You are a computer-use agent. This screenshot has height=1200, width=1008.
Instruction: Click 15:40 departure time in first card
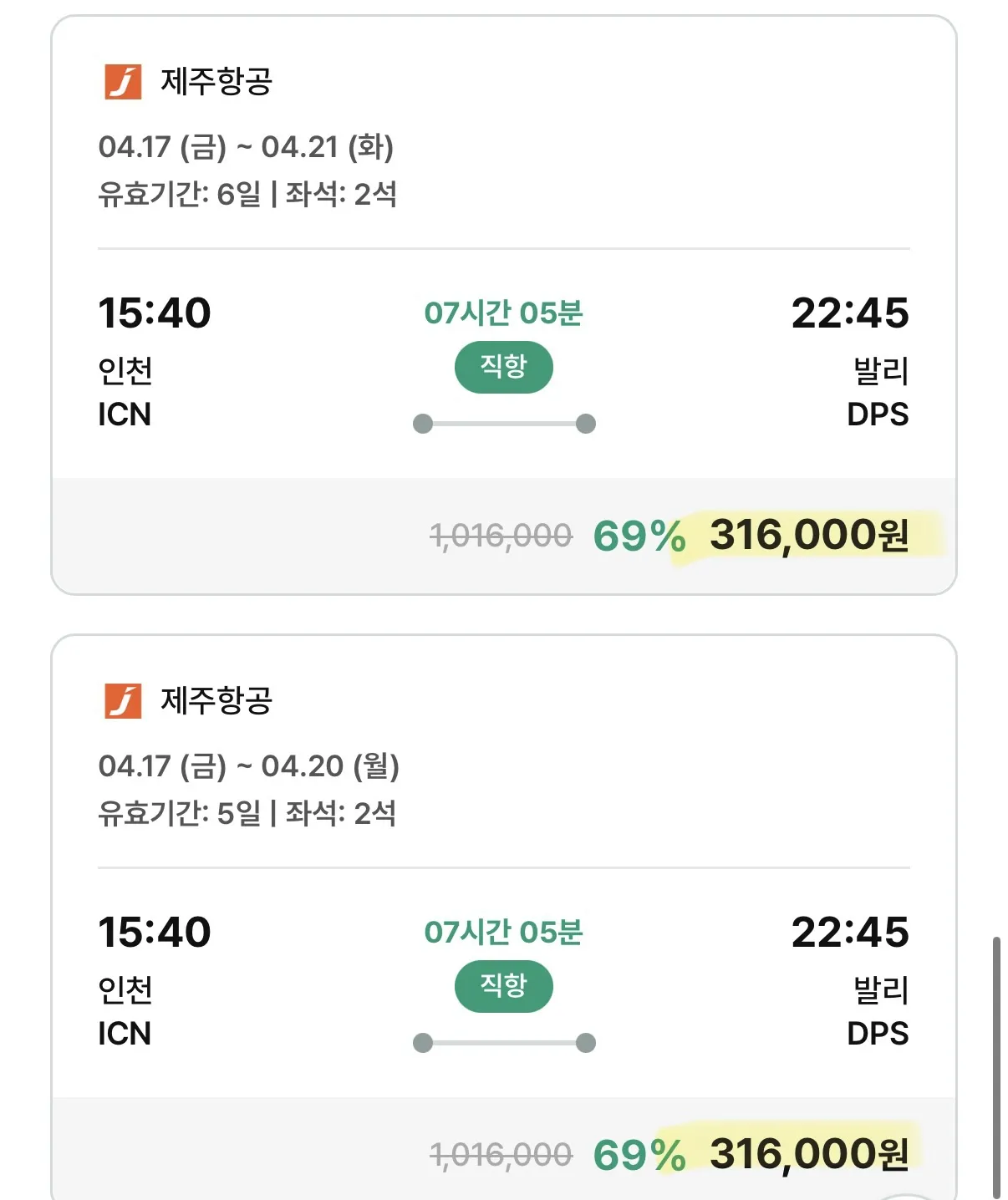(x=155, y=313)
